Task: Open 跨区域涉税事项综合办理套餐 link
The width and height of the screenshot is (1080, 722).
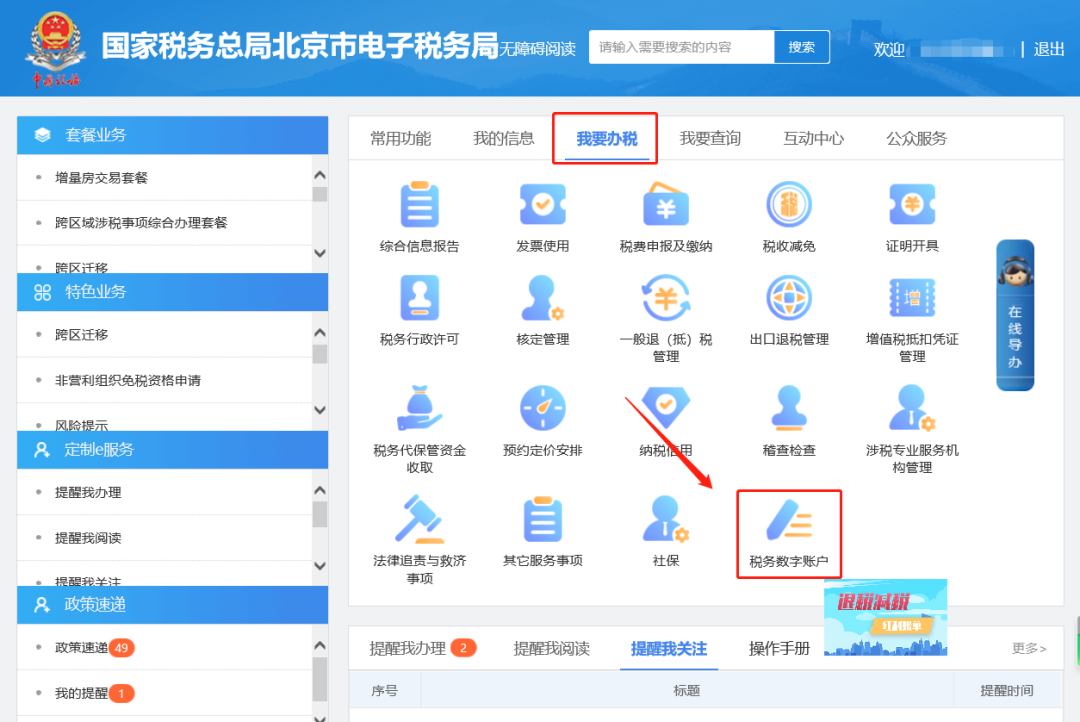Action: point(141,223)
